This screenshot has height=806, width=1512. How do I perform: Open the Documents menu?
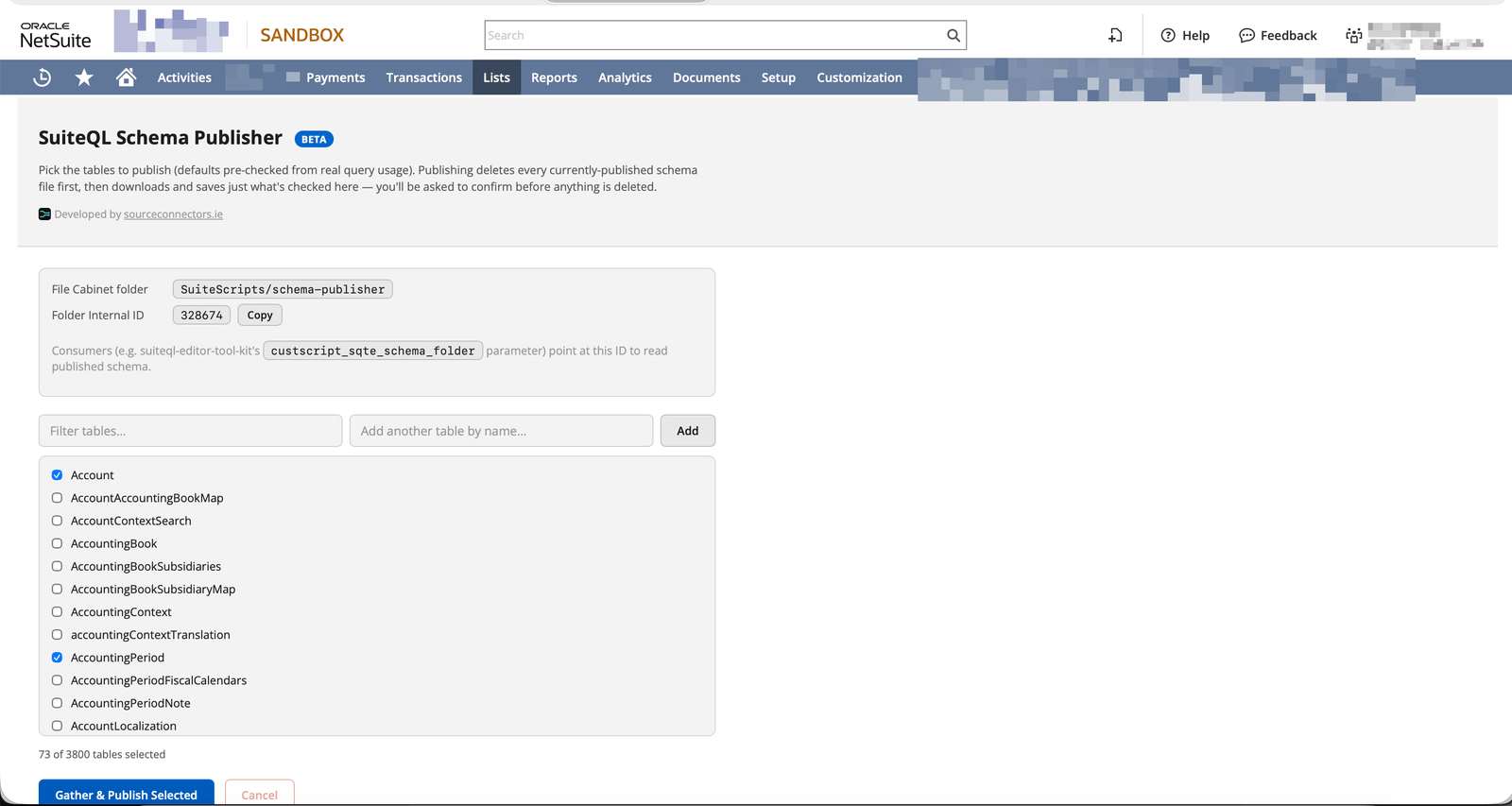[706, 77]
